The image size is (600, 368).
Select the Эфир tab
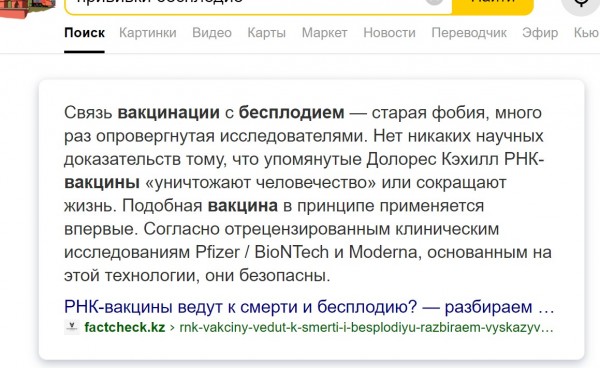540,33
